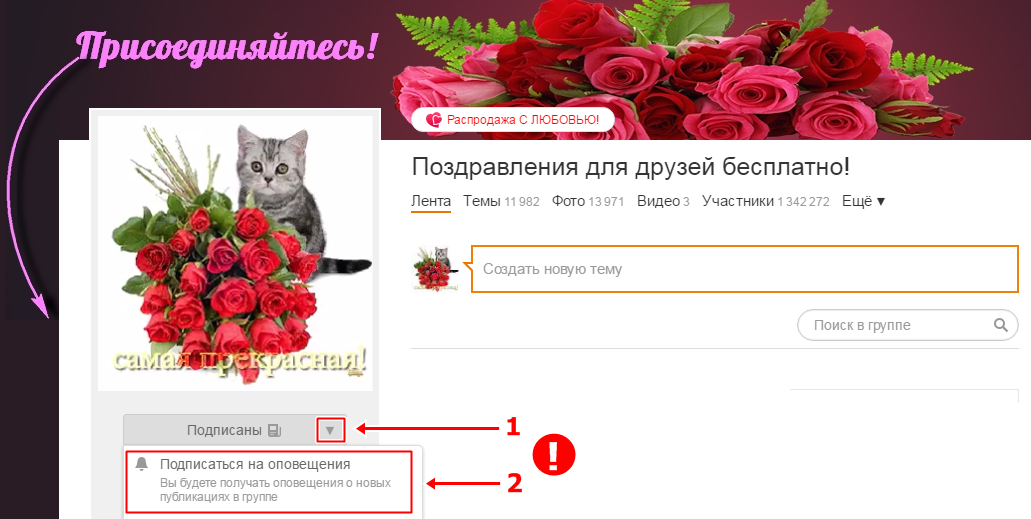This screenshot has height=519, width=1031.
Task: View the Участники members tab
Action: tap(765, 201)
